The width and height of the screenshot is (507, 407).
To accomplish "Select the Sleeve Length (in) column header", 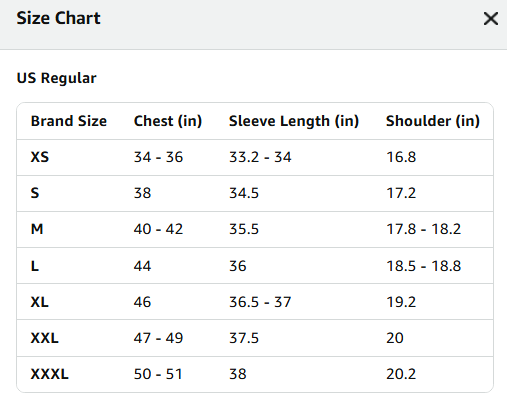I will (x=294, y=121).
